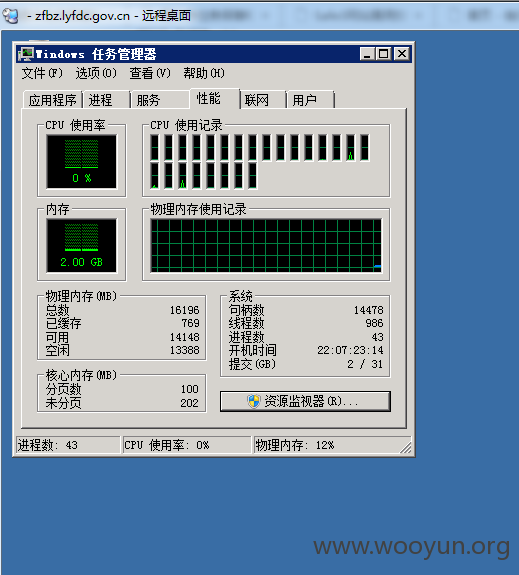519x575 pixels.
Task: Click the 空闲 label
Action: click(57, 350)
